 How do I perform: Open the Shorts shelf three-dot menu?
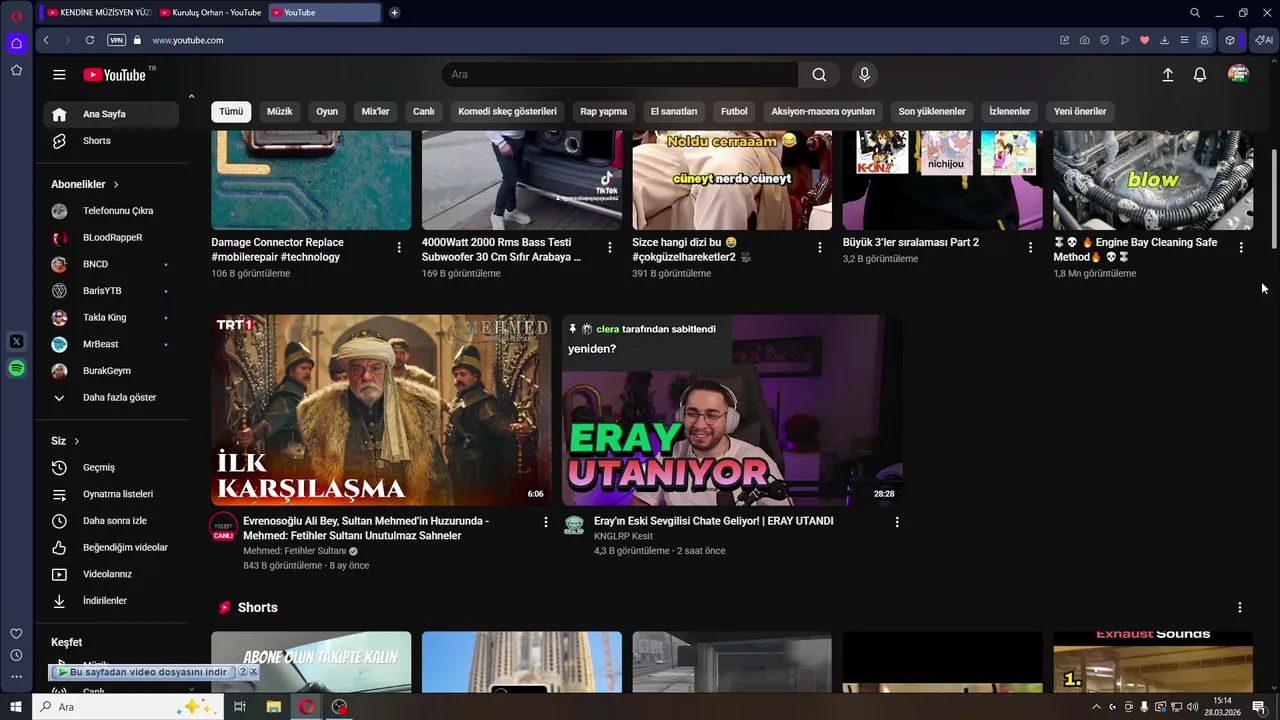click(1240, 608)
